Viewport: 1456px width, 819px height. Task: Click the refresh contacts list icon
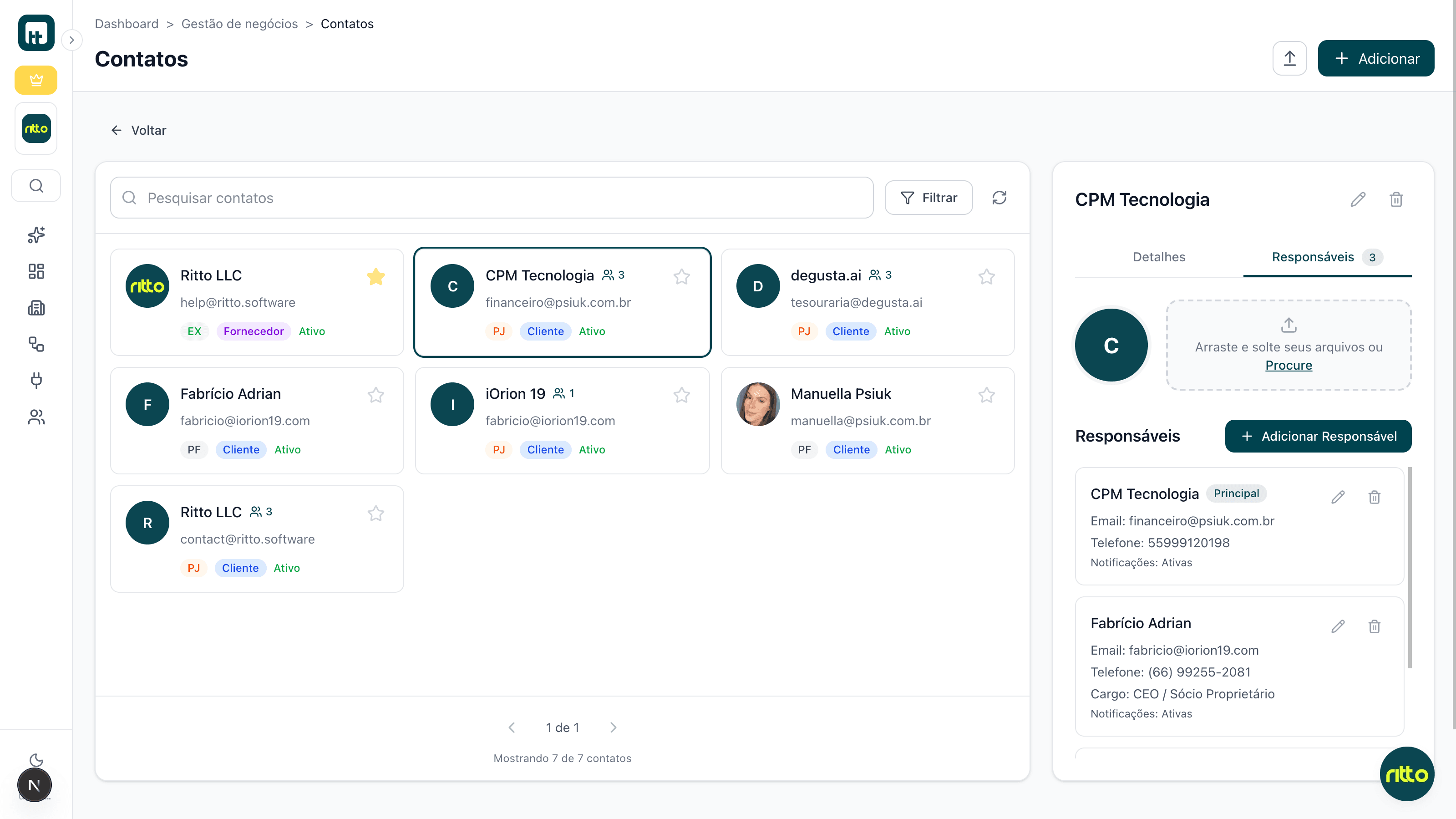(x=999, y=198)
